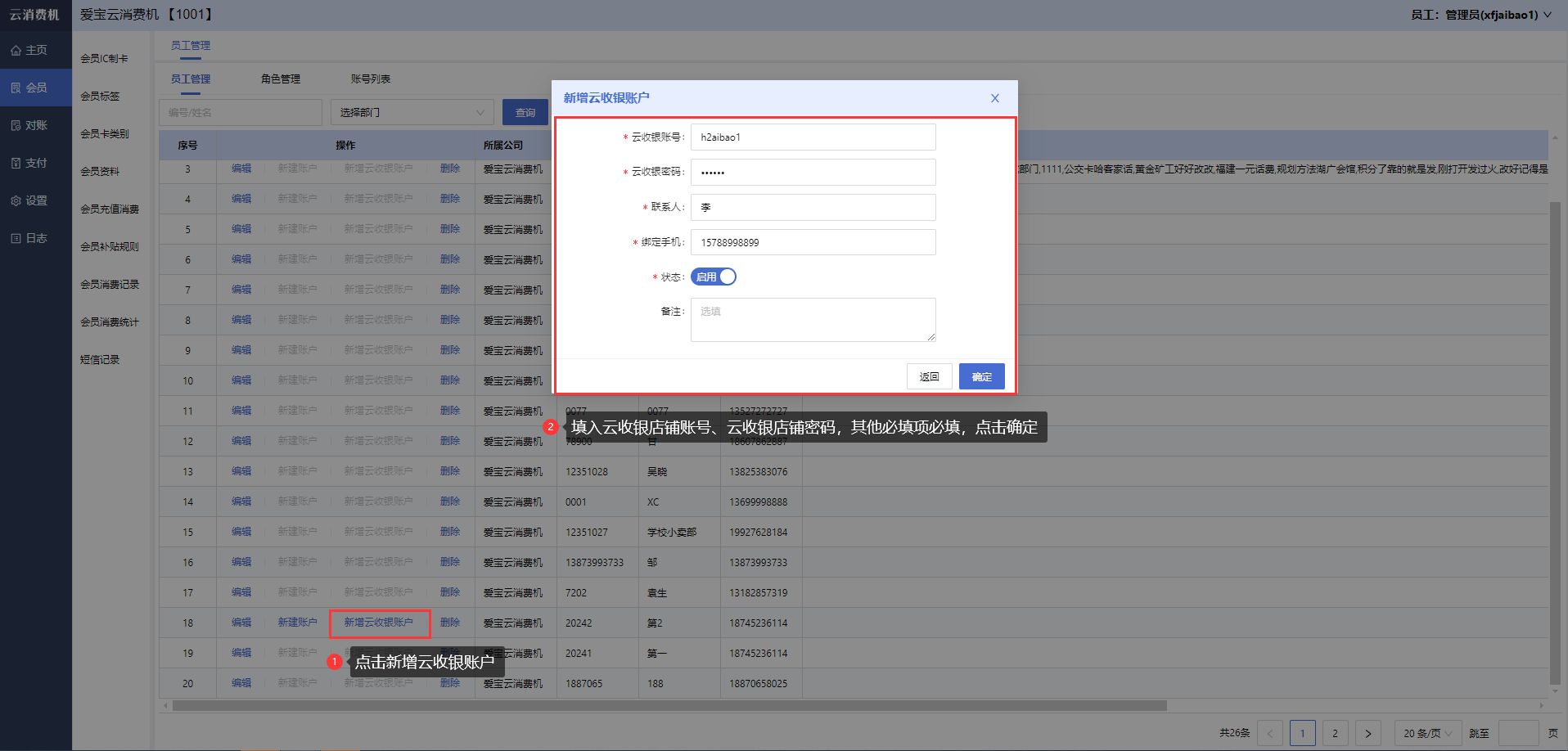Switch to the 角色管理 tab
1568x751 pixels.
point(280,79)
